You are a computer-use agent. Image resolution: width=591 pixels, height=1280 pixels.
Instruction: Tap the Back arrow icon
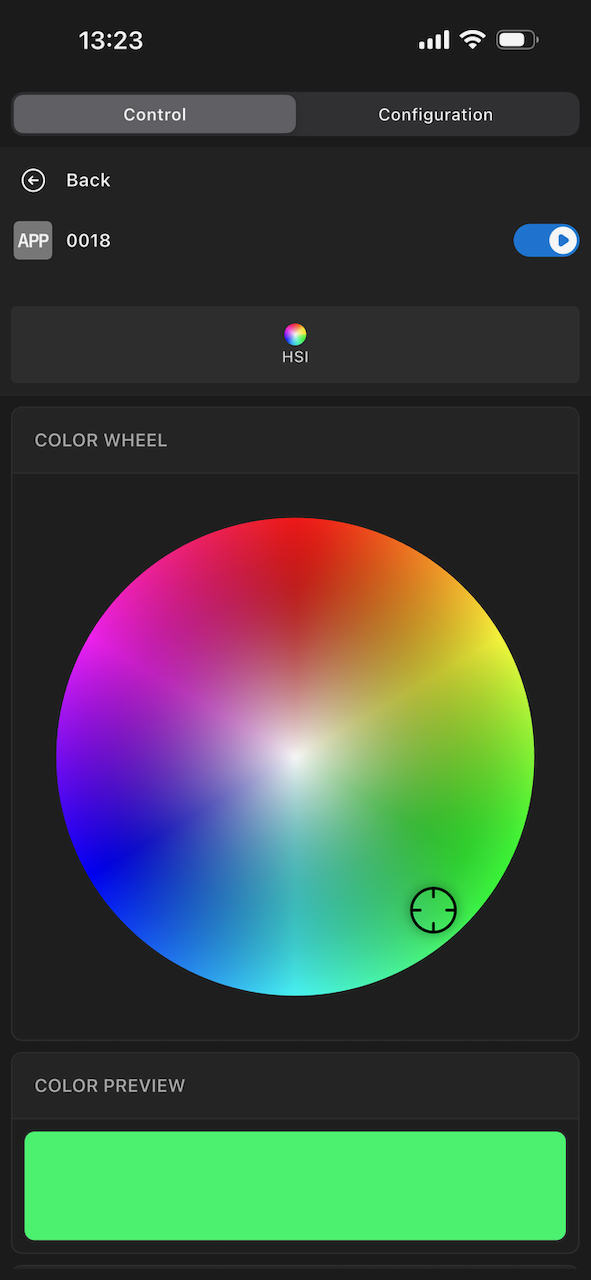click(33, 180)
